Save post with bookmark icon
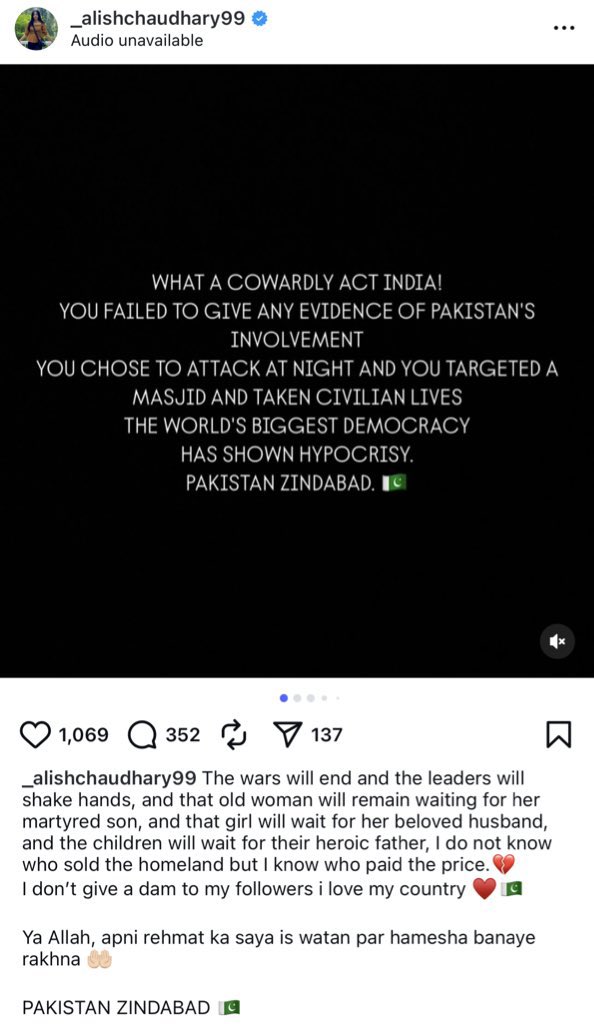This screenshot has width=594, height=1024. click(558, 735)
